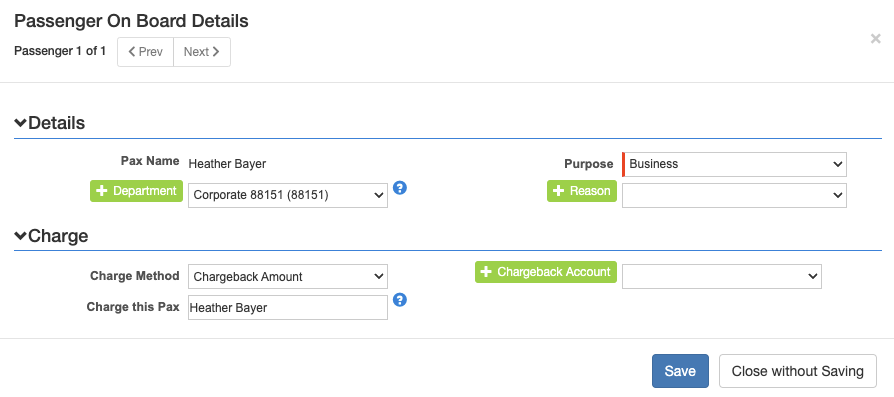Viewport: 894px width, 397px height.
Task: Open the Department dropdown showing Corporate 88151
Action: (x=288, y=195)
